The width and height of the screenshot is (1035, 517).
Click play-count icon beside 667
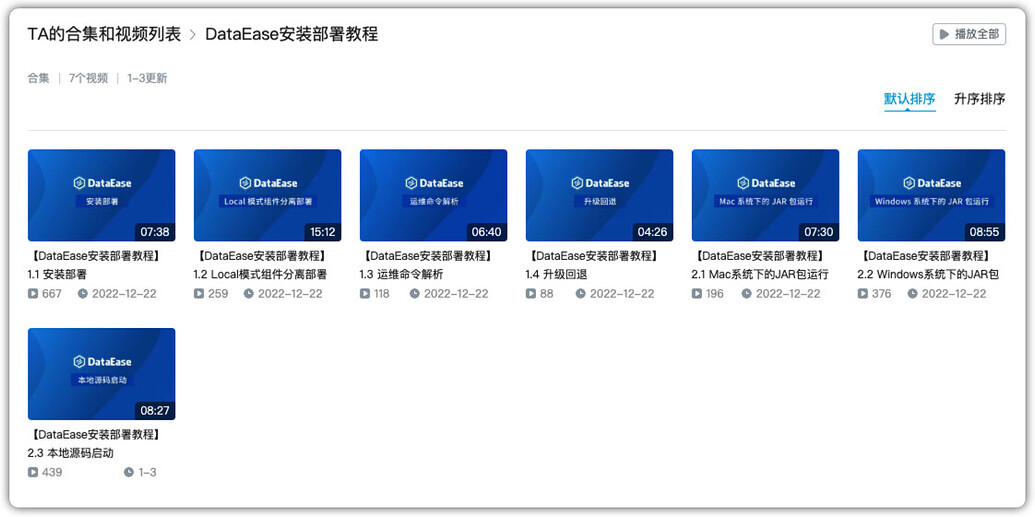coord(33,293)
